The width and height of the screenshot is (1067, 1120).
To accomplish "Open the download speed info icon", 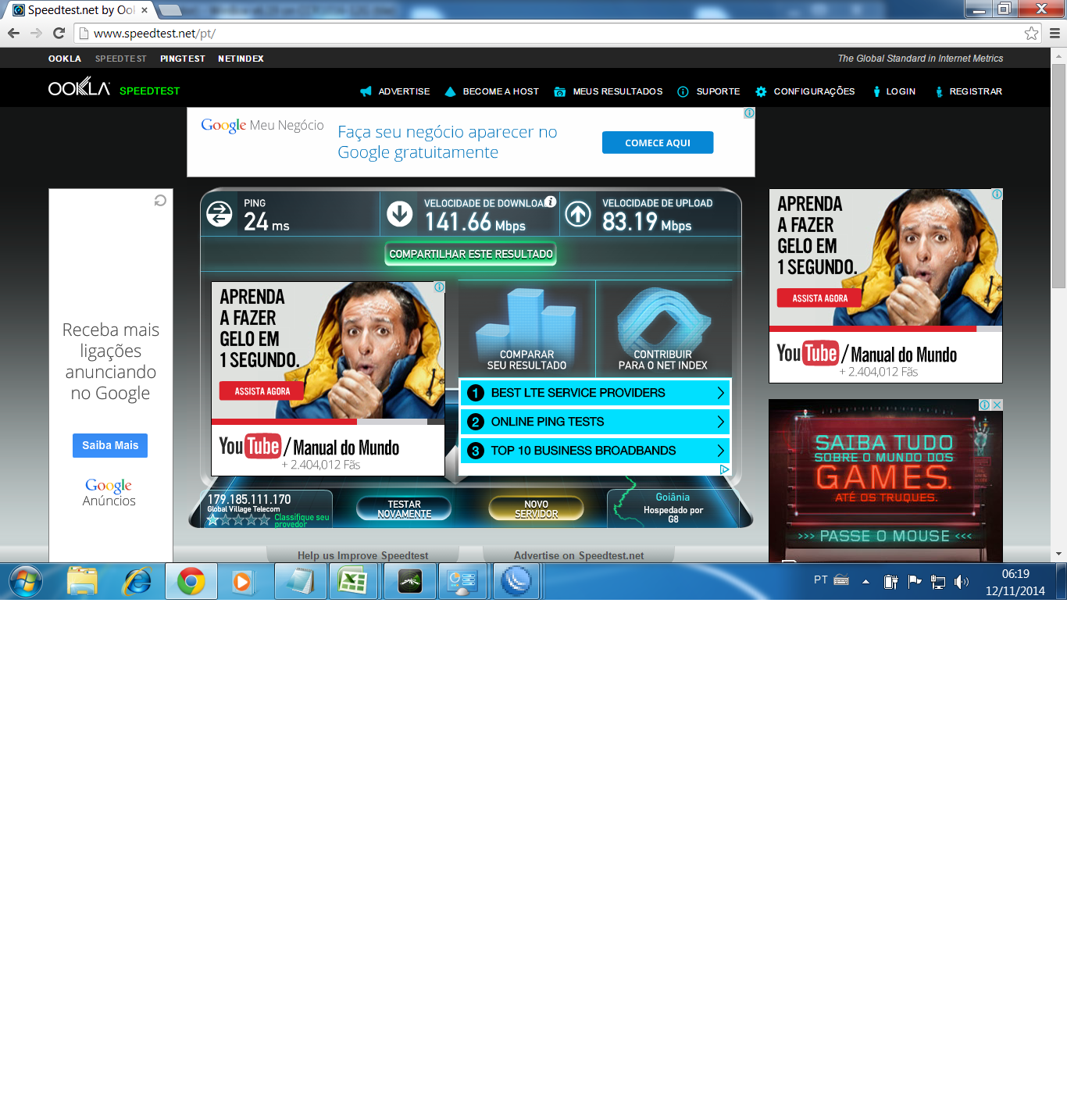I will click(x=550, y=202).
